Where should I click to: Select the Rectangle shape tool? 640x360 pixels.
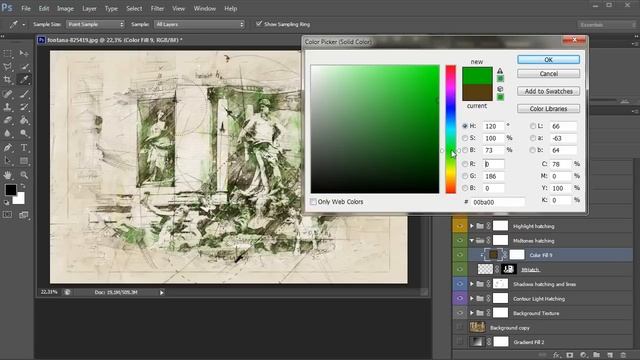point(24,161)
